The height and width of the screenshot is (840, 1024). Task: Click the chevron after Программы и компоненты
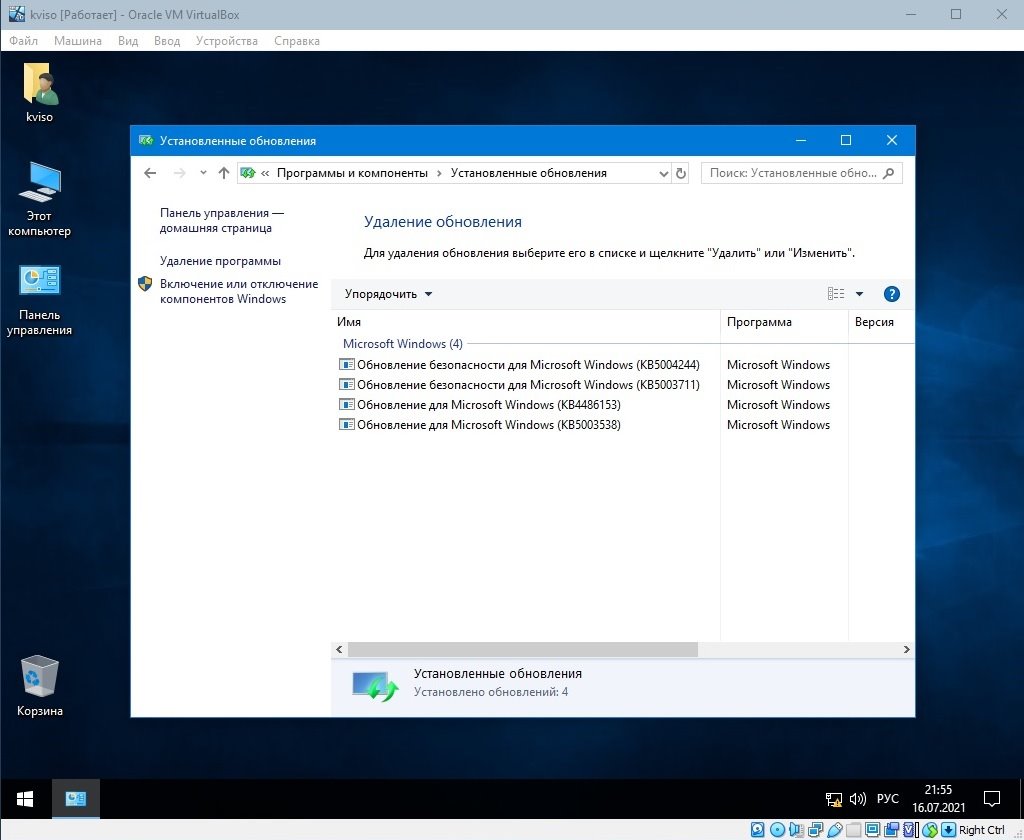pos(439,173)
